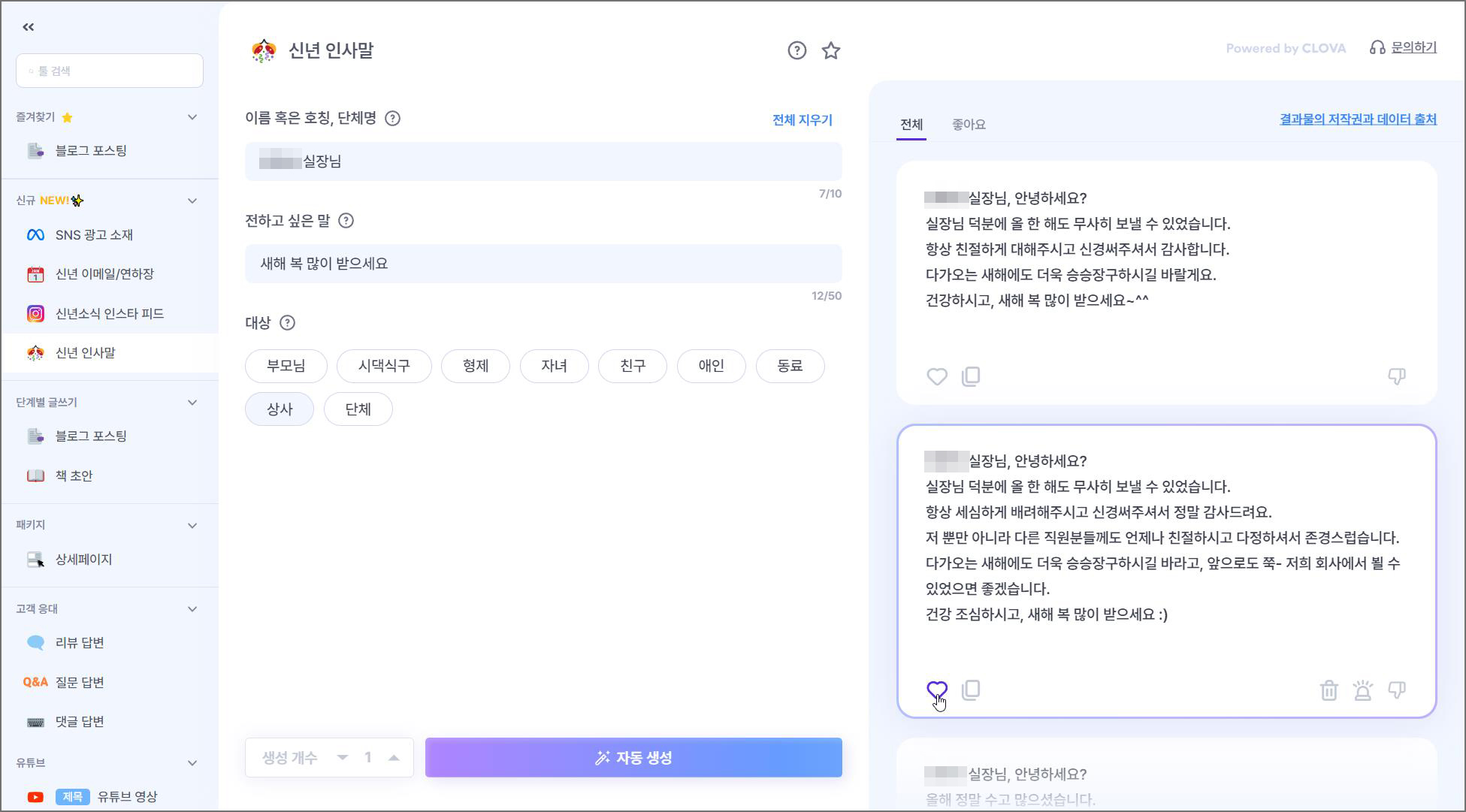Click the 전하고 싶은 말 input field
This screenshot has width=1466, height=812.
click(x=543, y=264)
